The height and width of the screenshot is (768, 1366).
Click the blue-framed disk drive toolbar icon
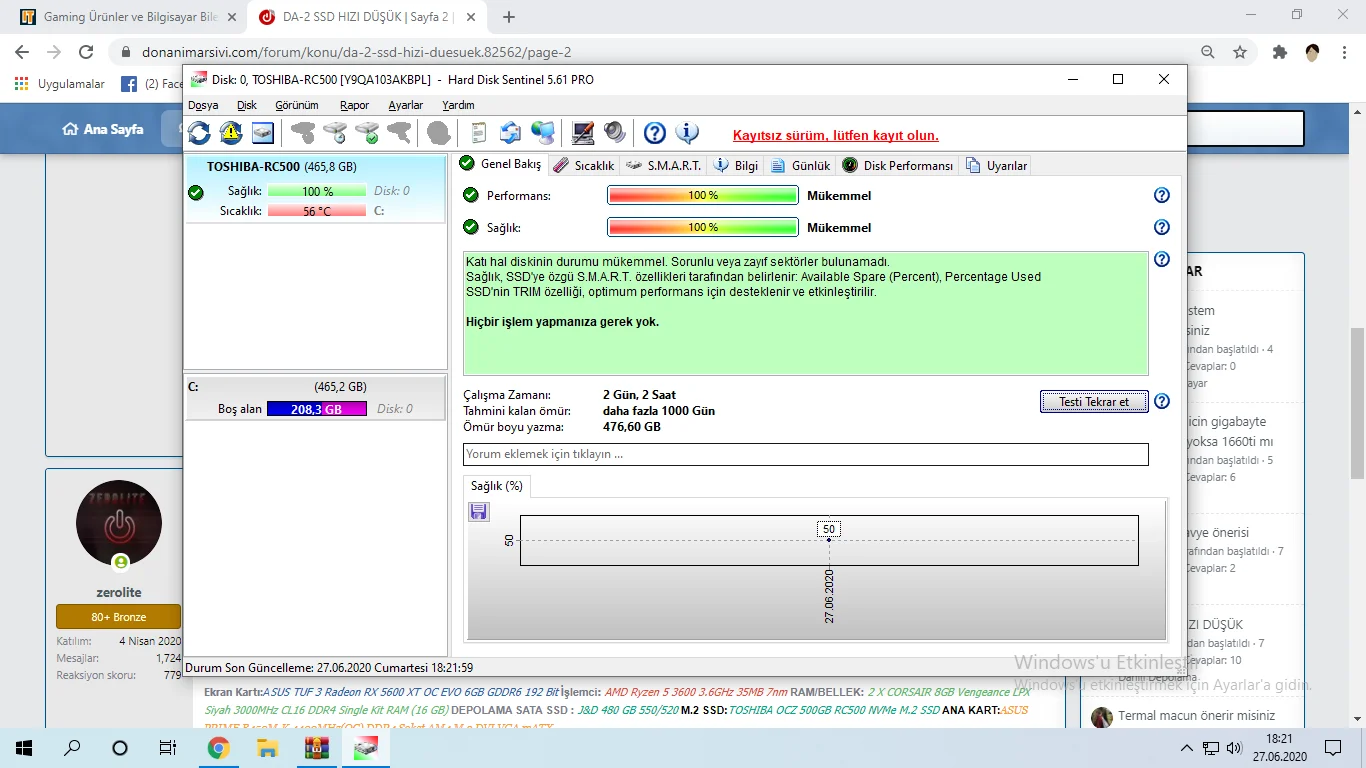tap(263, 133)
